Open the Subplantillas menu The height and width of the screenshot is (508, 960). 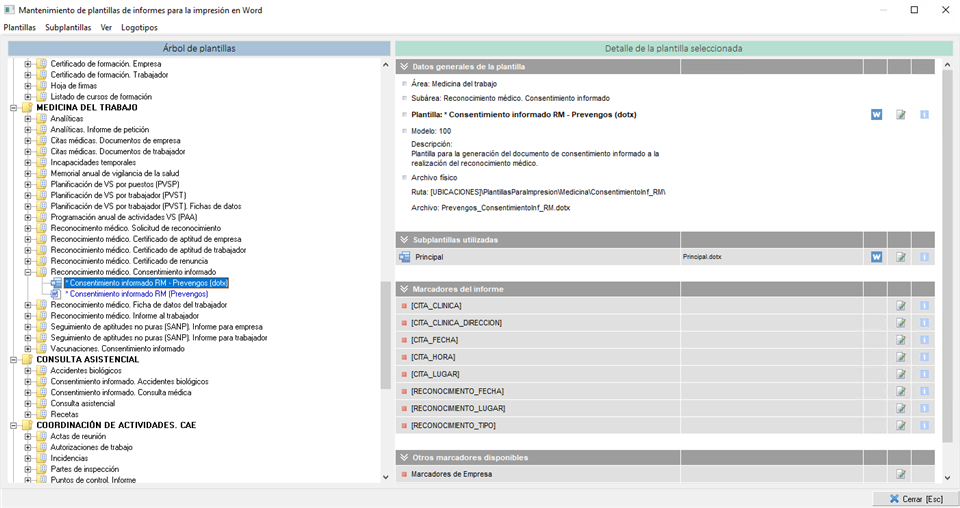68,28
